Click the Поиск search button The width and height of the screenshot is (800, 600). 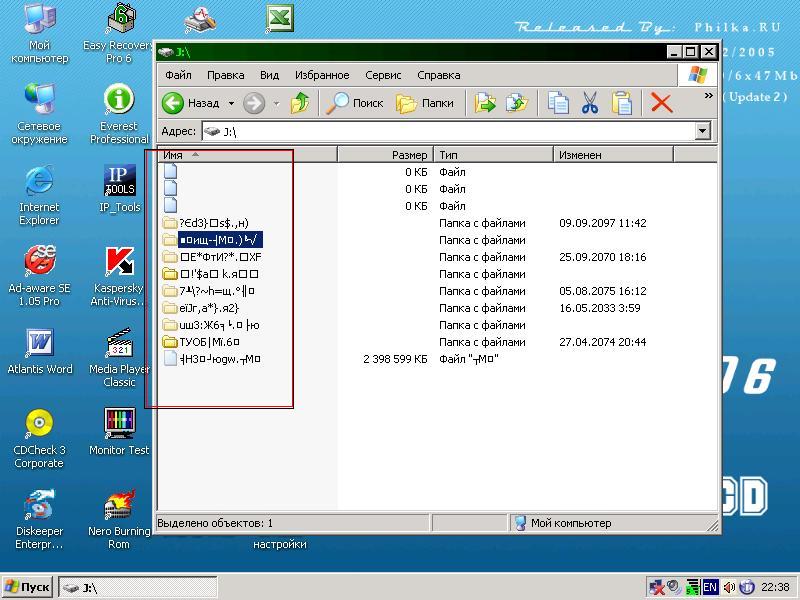(357, 103)
